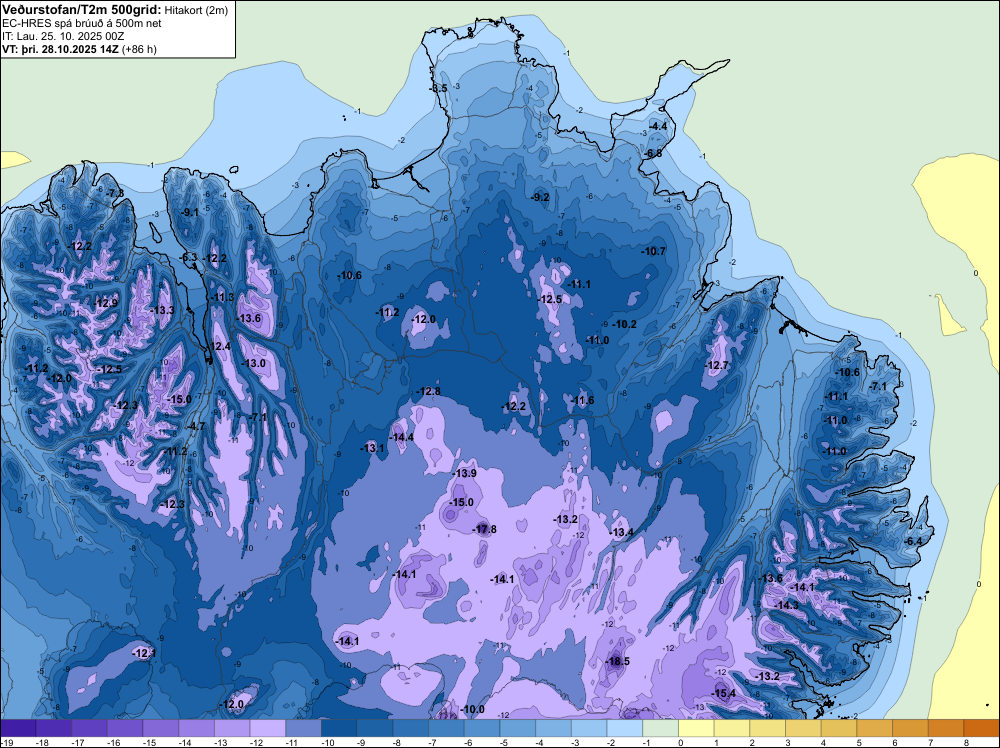Click the -10.0 temperature label

pos(473,709)
